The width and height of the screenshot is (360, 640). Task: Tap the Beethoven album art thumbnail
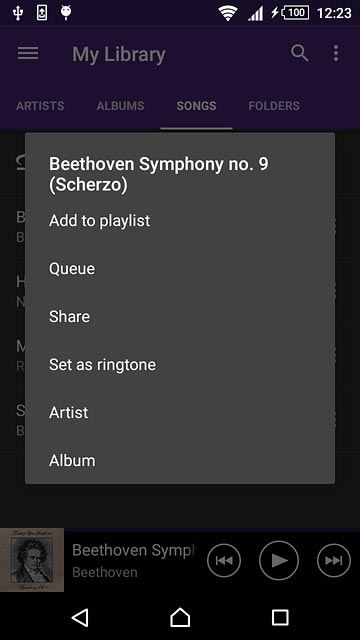32,560
